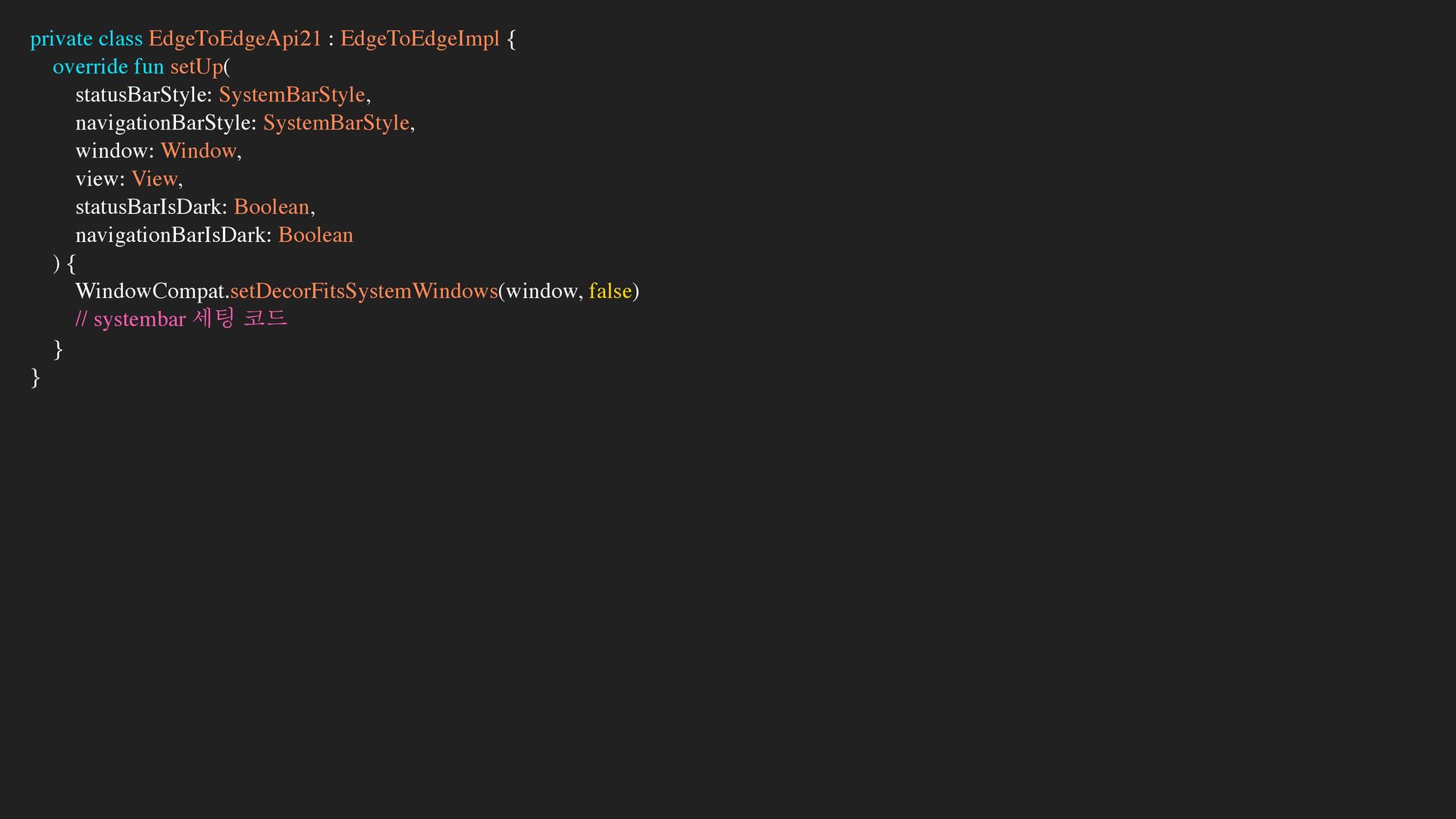Image resolution: width=1456 pixels, height=819 pixels.
Task: Click the setUp function name
Action: pyautogui.click(x=197, y=67)
